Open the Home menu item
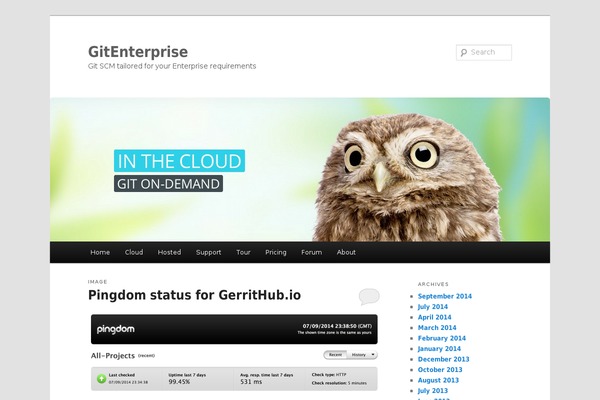This screenshot has width=600, height=400. [100, 252]
